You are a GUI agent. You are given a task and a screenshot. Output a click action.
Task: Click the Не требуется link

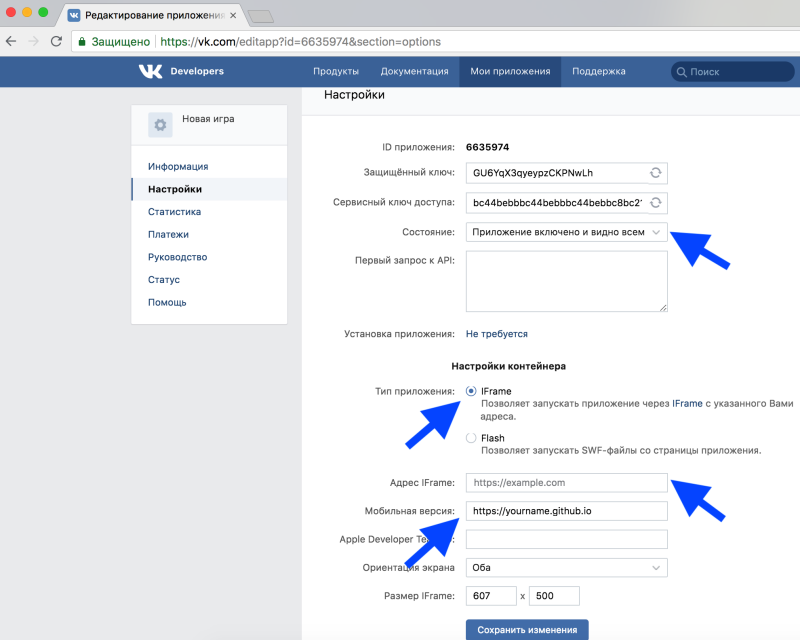(496, 334)
